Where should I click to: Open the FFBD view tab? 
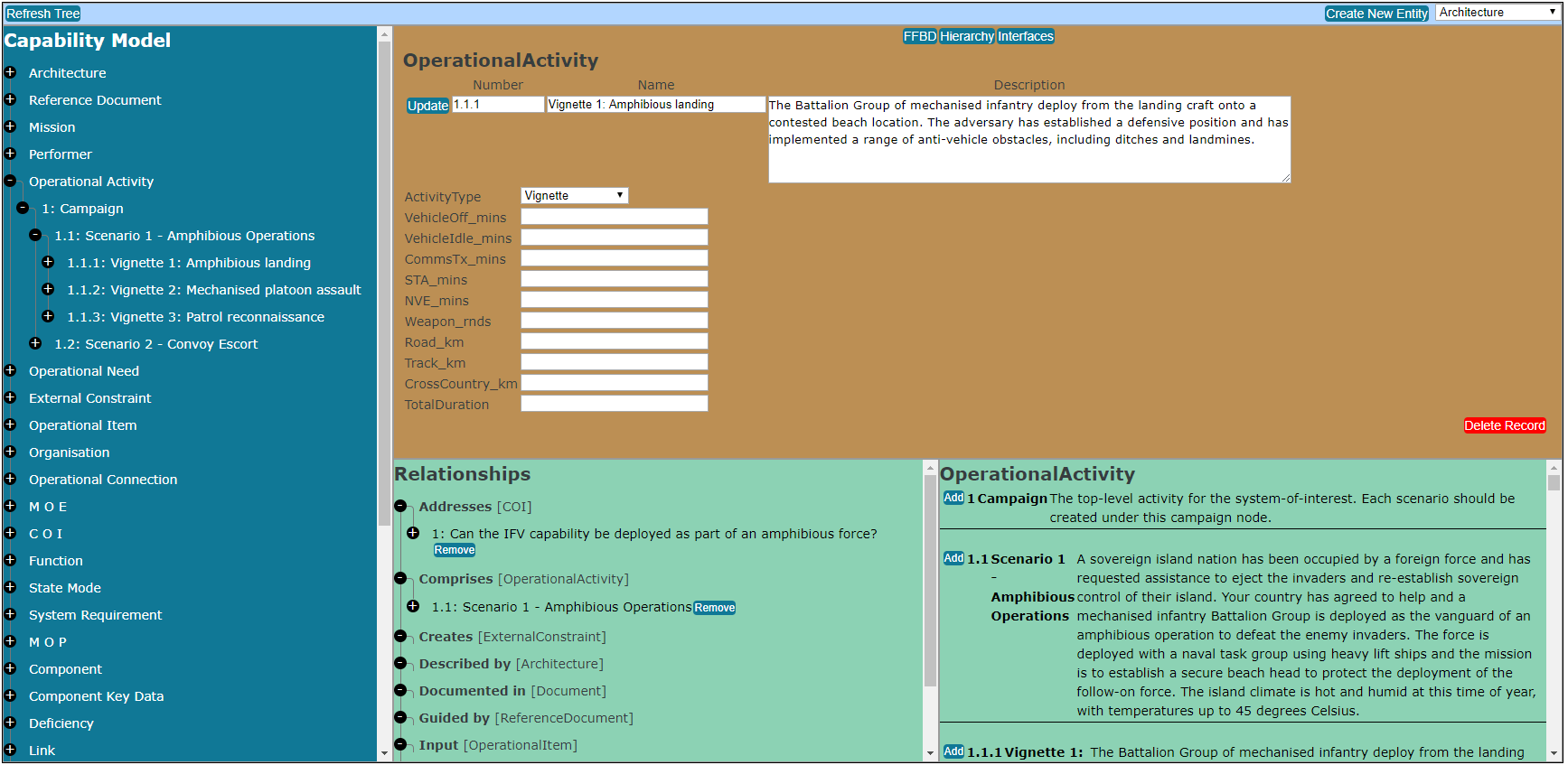pos(919,36)
